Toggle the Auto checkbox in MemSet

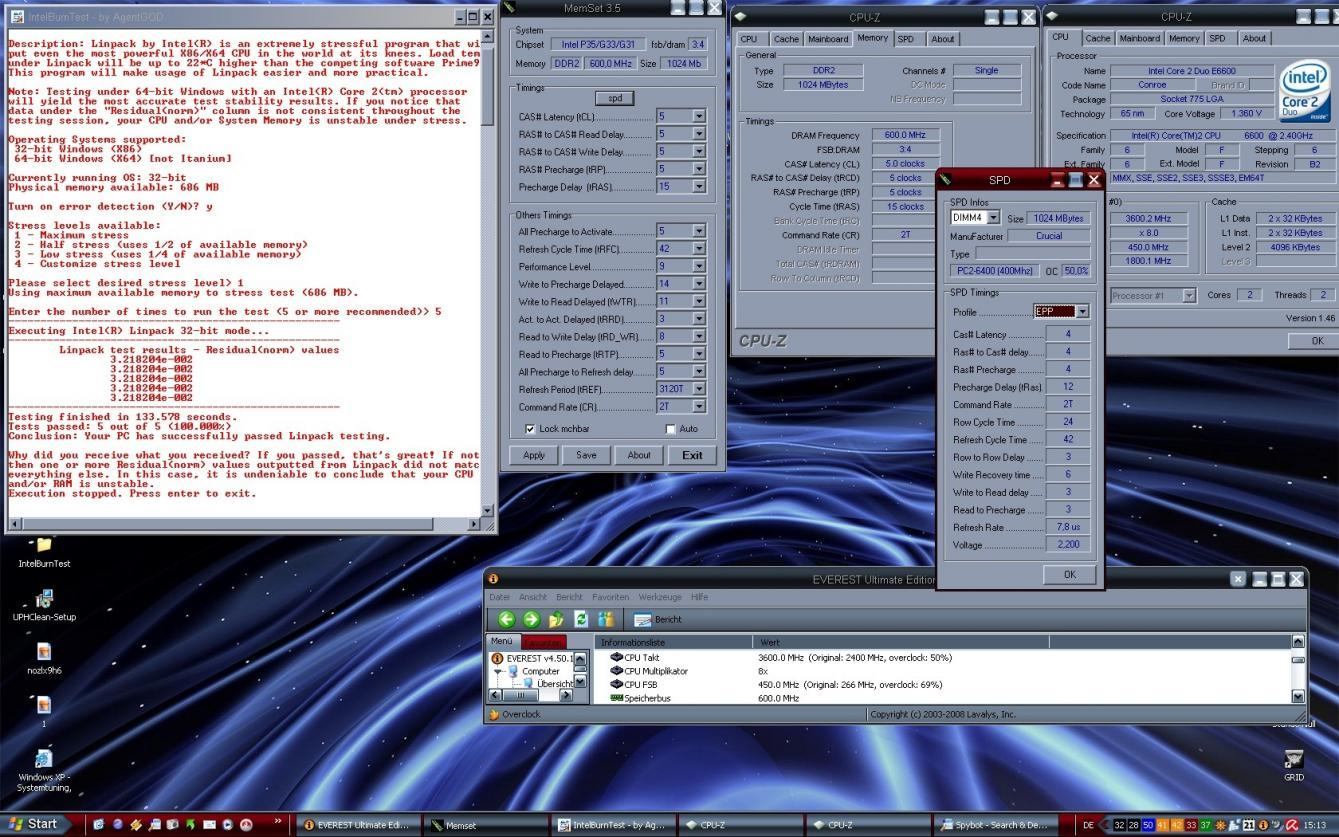pos(670,429)
